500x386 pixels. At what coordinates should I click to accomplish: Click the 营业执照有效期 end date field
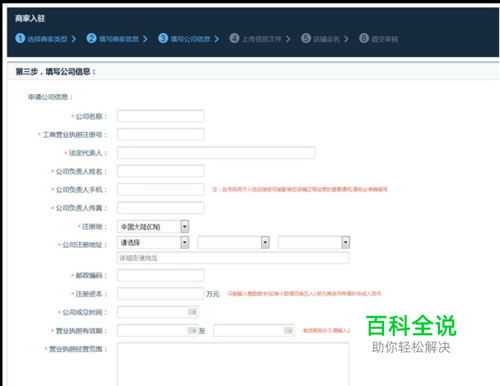[x=254, y=331]
